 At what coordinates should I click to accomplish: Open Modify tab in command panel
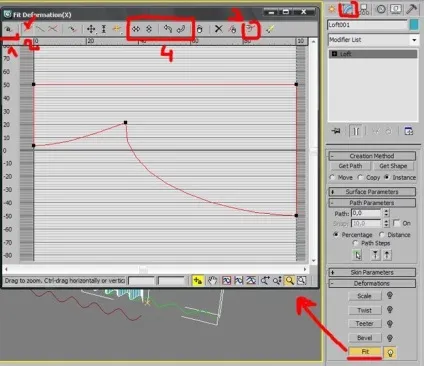click(348, 9)
